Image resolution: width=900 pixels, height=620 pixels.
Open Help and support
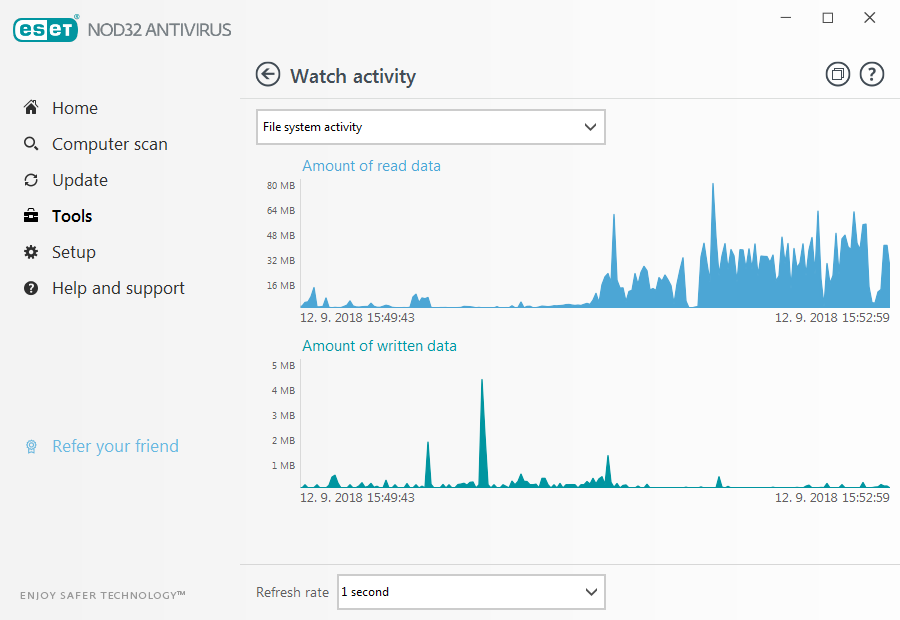(x=118, y=288)
